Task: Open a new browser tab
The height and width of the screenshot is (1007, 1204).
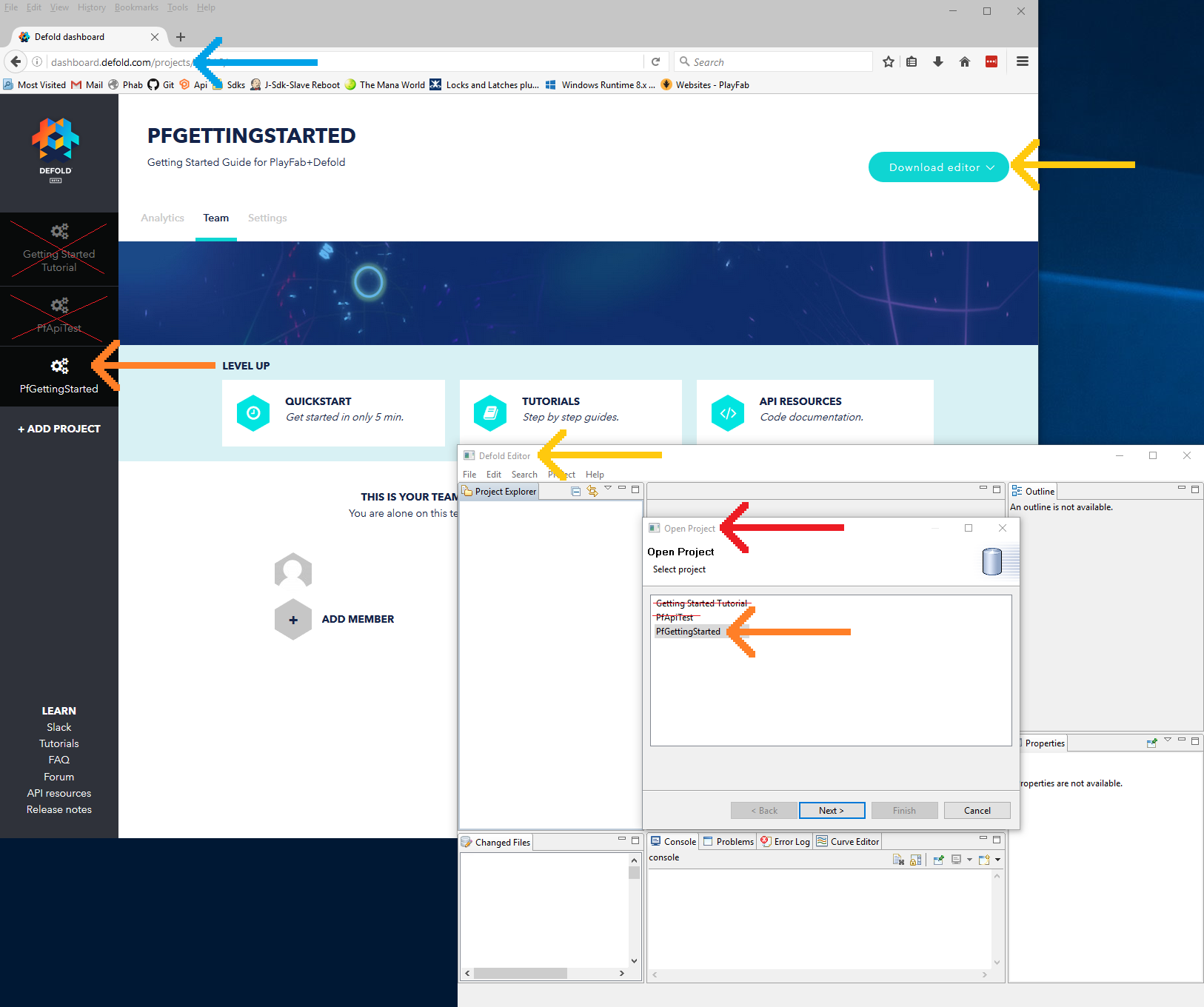Action: (181, 37)
